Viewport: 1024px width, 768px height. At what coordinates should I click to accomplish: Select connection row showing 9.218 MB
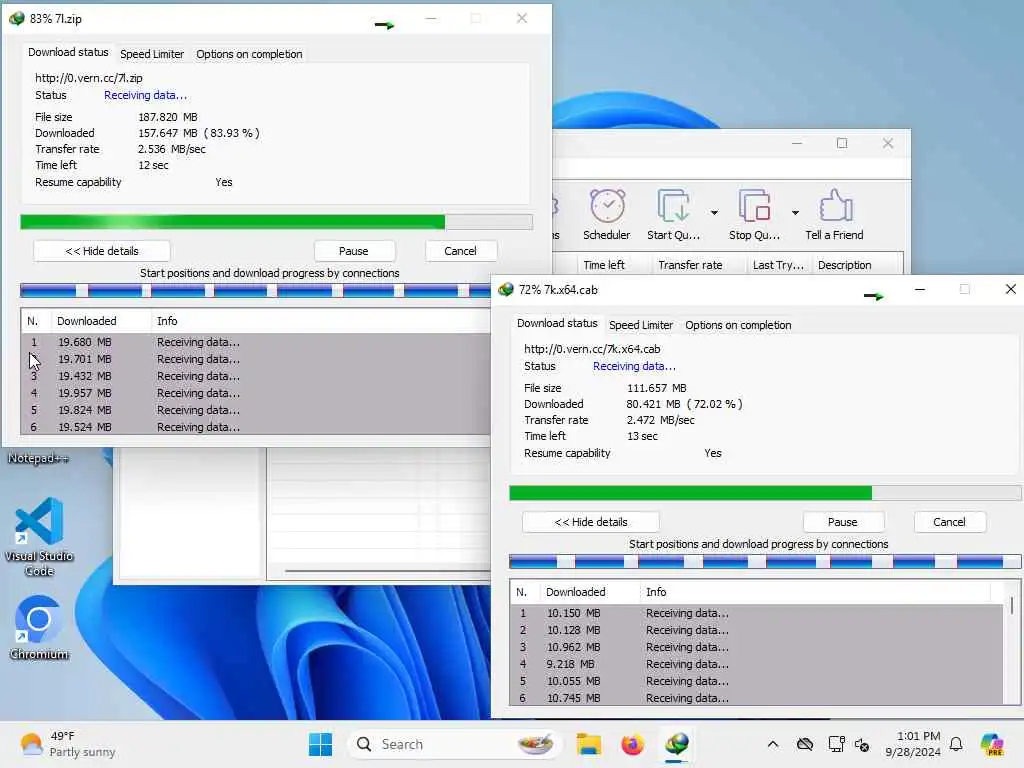(x=758, y=664)
